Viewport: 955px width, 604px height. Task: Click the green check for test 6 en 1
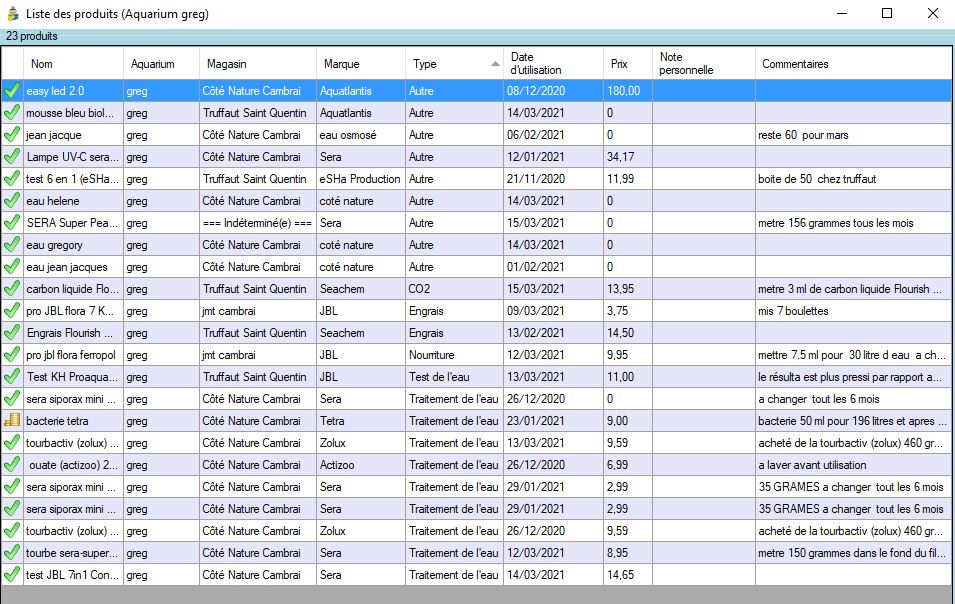coord(12,178)
